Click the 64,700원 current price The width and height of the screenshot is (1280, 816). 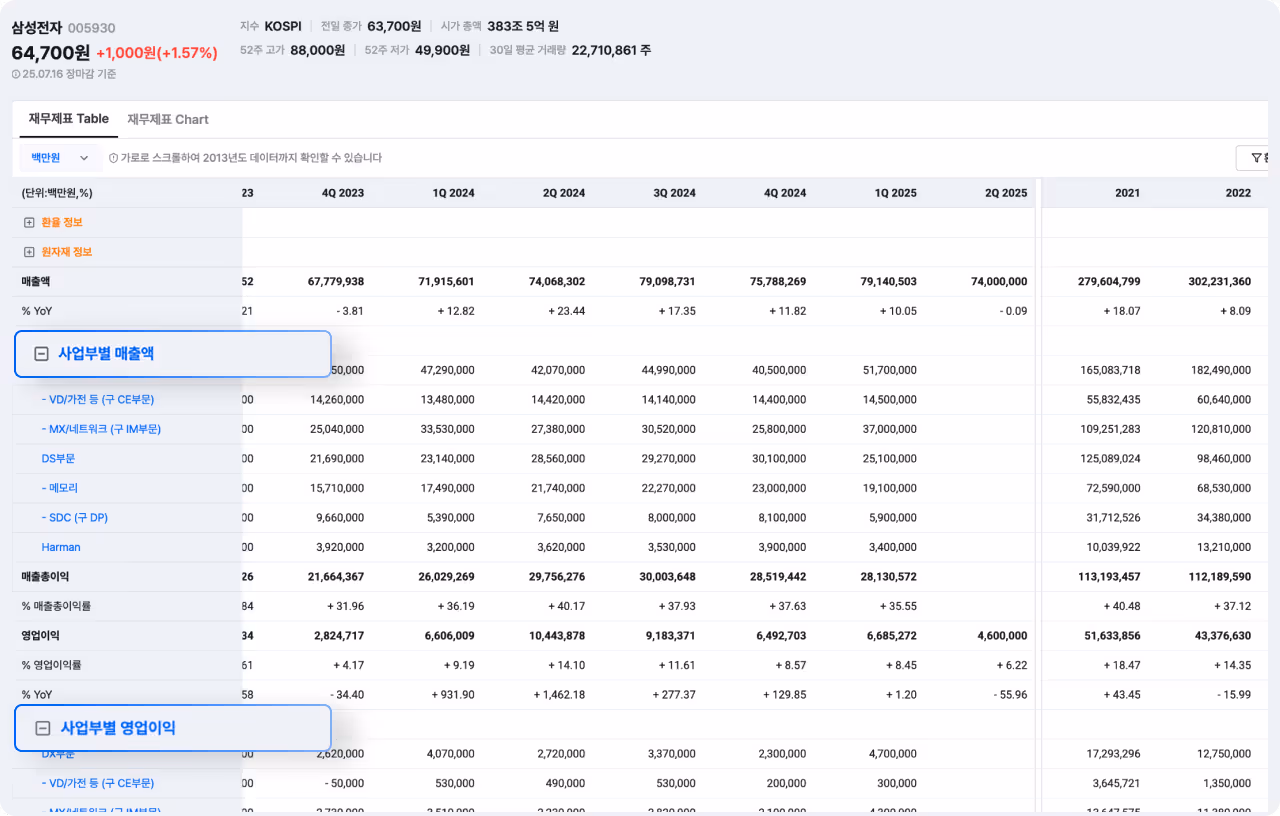click(51, 53)
